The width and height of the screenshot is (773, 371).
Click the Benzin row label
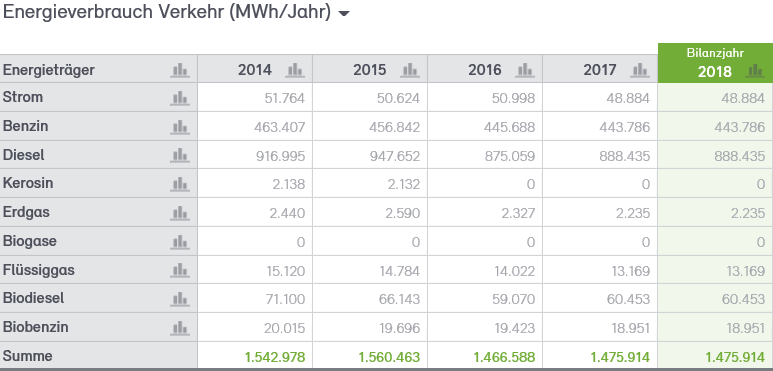pyautogui.click(x=26, y=126)
